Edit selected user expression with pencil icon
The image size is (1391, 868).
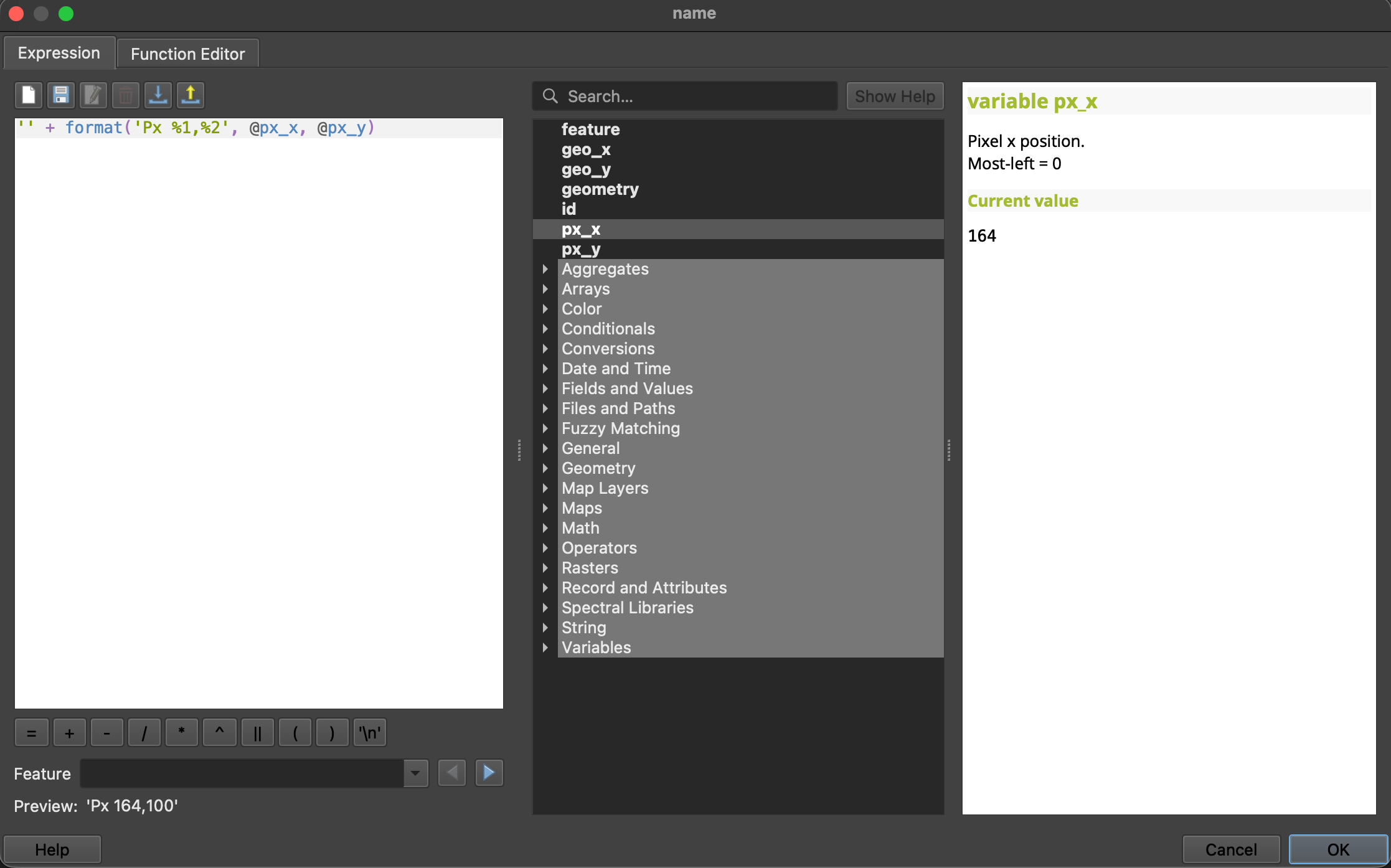tap(93, 95)
